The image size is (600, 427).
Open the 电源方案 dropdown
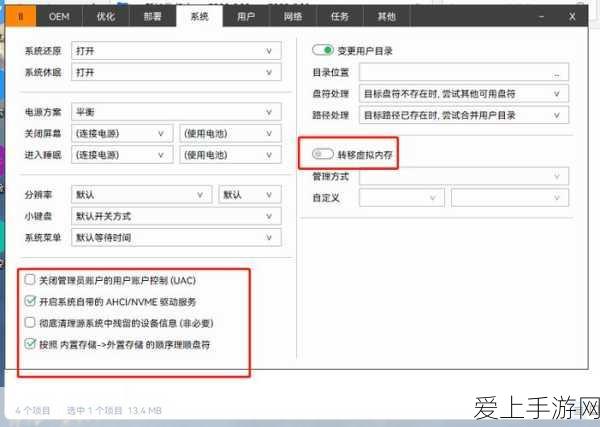tap(176, 112)
